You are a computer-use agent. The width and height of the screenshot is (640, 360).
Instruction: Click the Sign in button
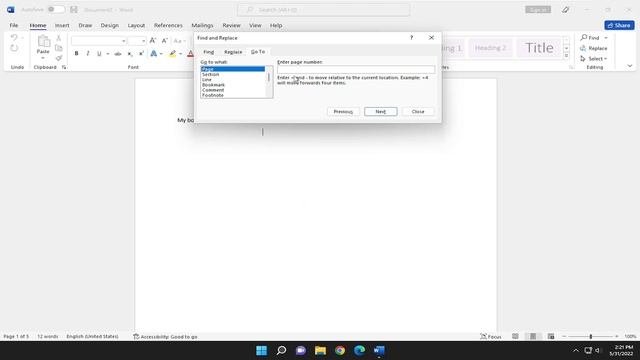(x=538, y=9)
